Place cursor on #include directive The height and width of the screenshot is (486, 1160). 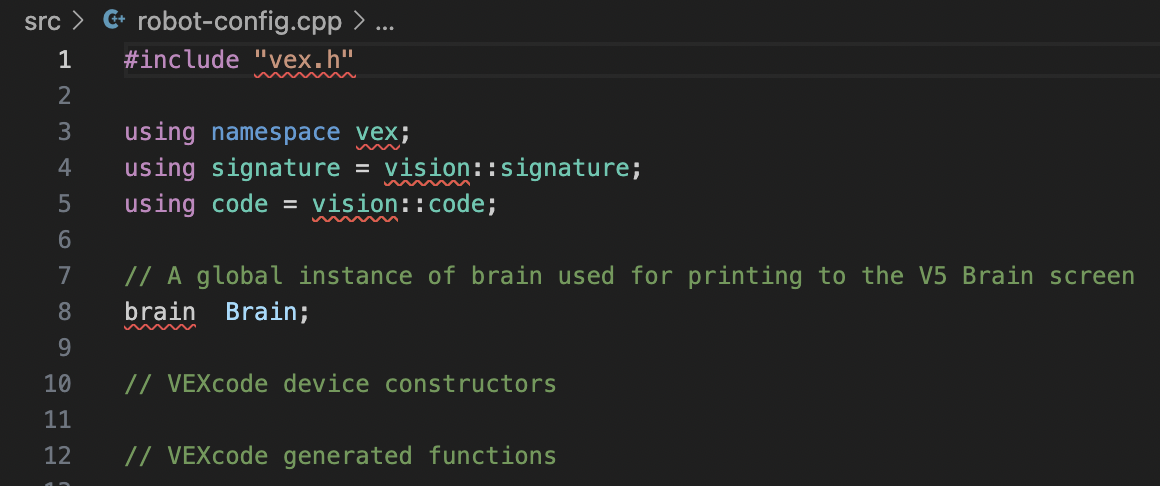(x=182, y=60)
